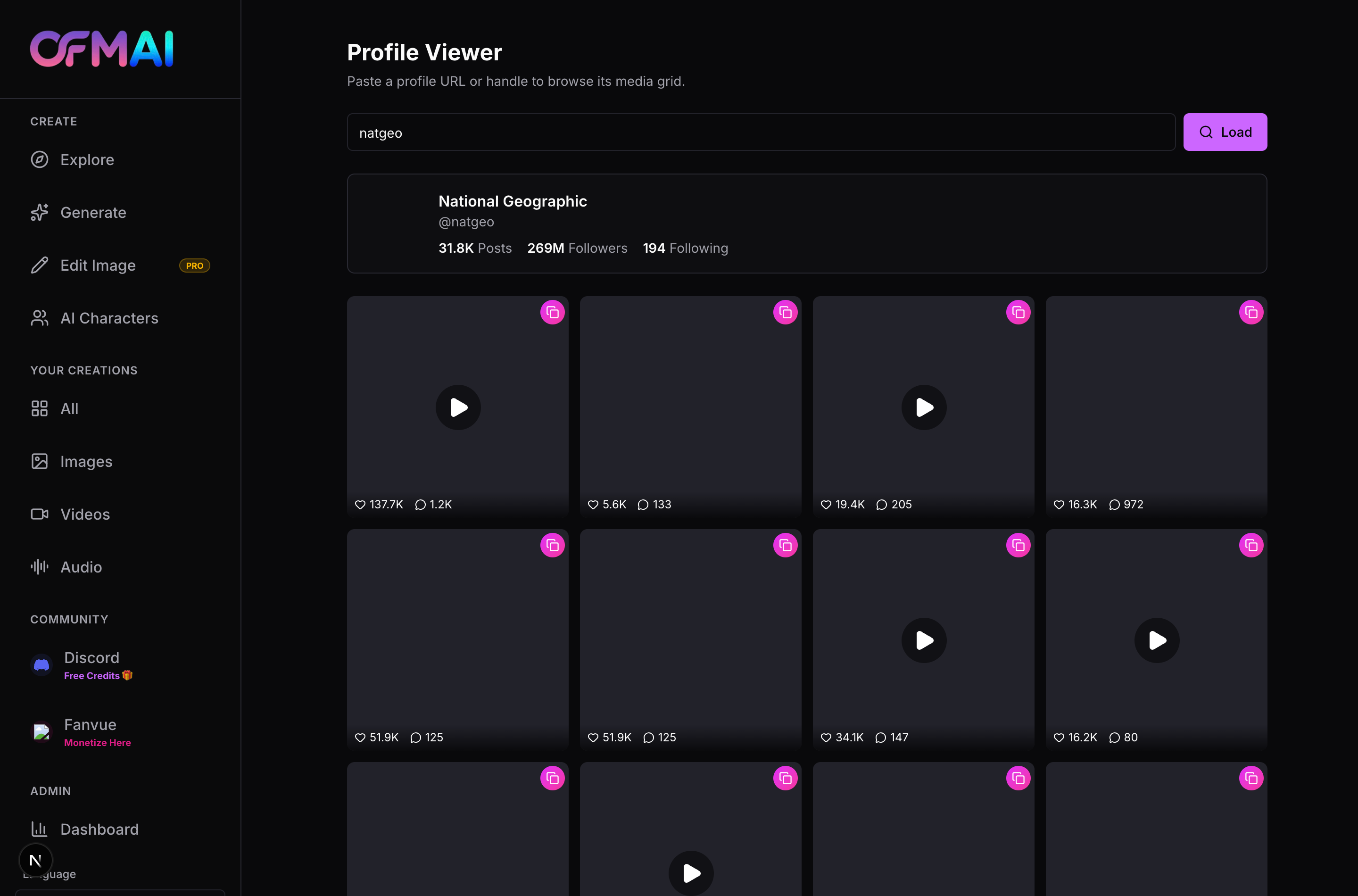Click heart icon on 137.7K post

(360, 505)
